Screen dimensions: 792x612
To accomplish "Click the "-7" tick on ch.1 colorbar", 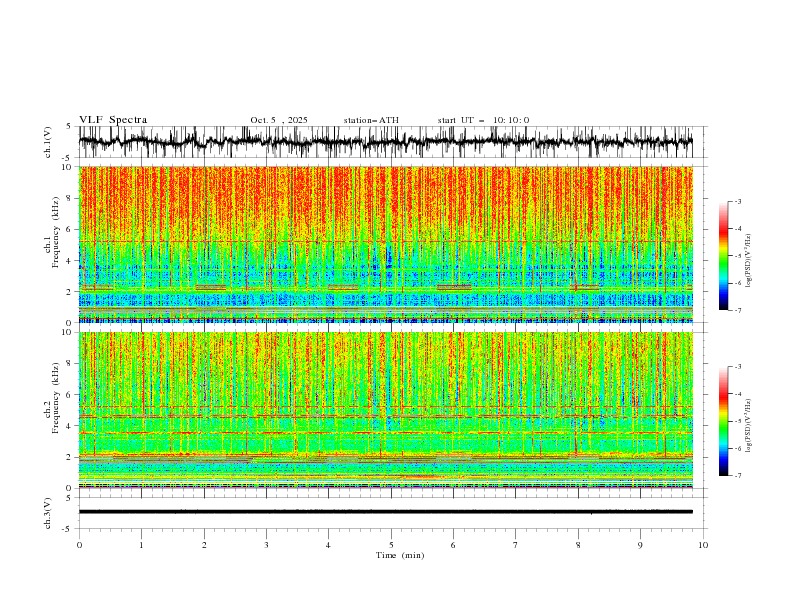I will [737, 311].
